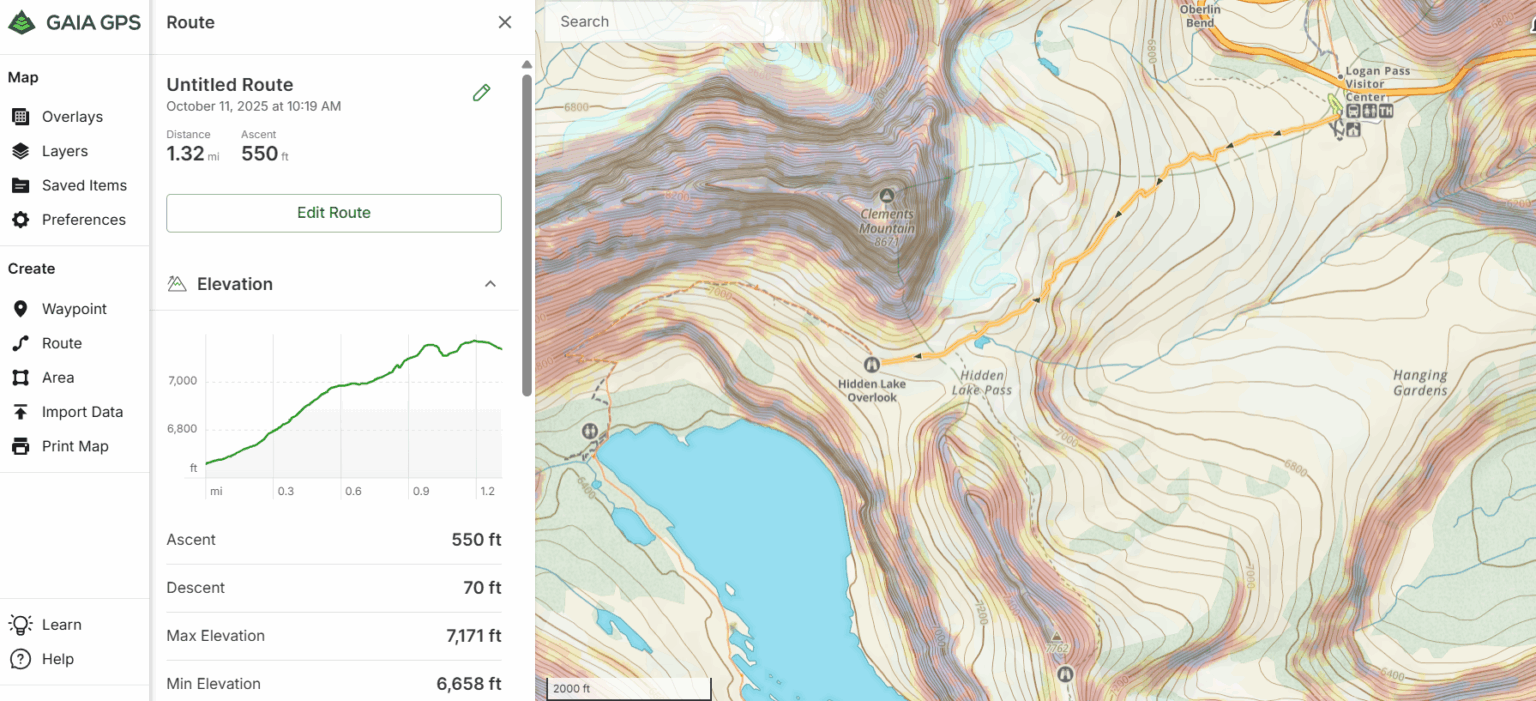This screenshot has height=701, width=1536.
Task: Click the pencil to rename Untitled Route
Action: point(481,92)
